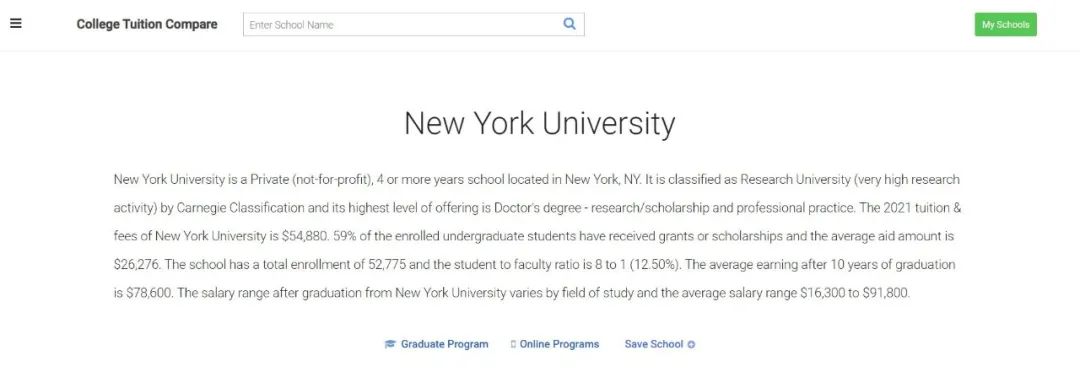Click the New York University page heading
Image resolution: width=1080 pixels, height=388 pixels.
tap(539, 123)
